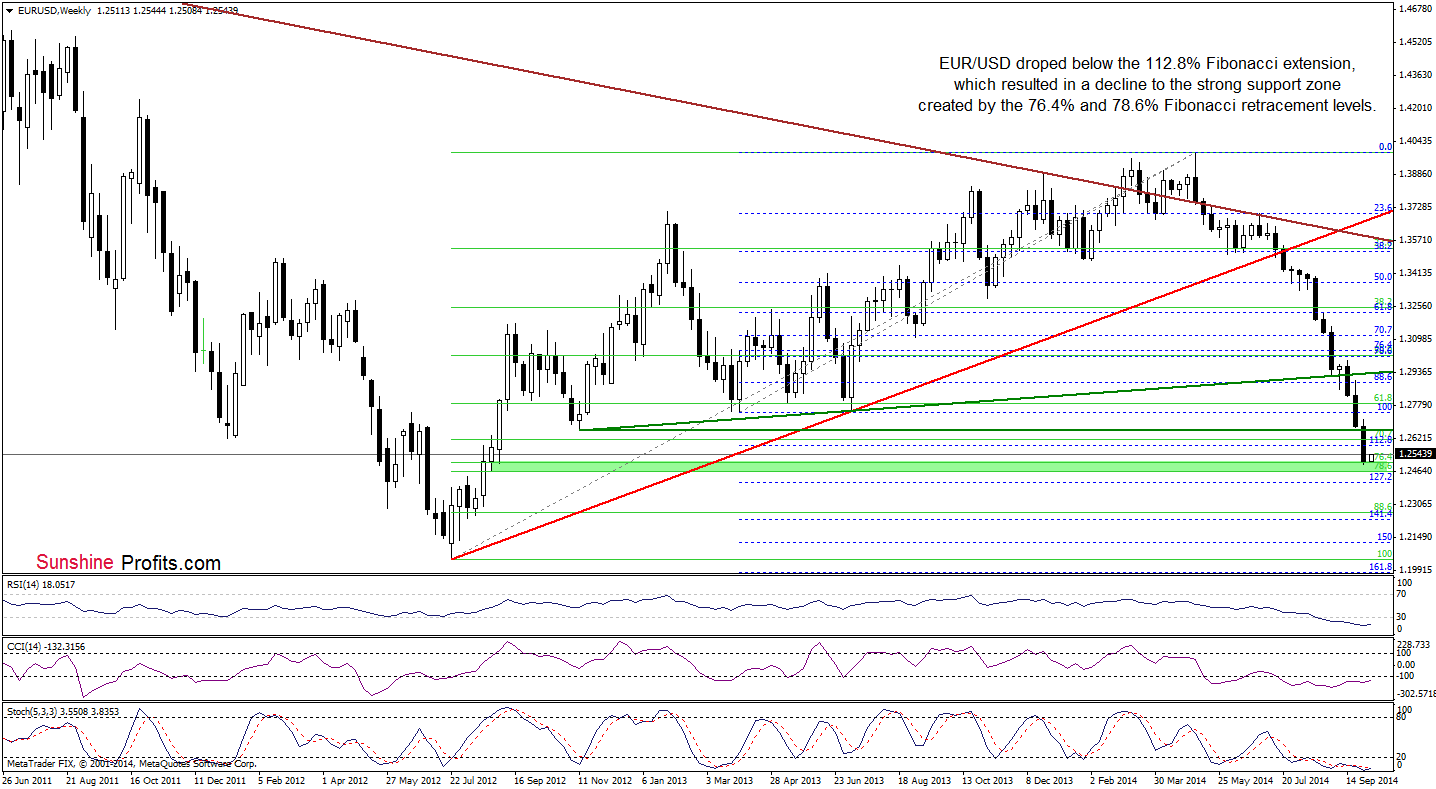Click the Fibonacci 150 level label
1436x789 pixels.
(1385, 537)
